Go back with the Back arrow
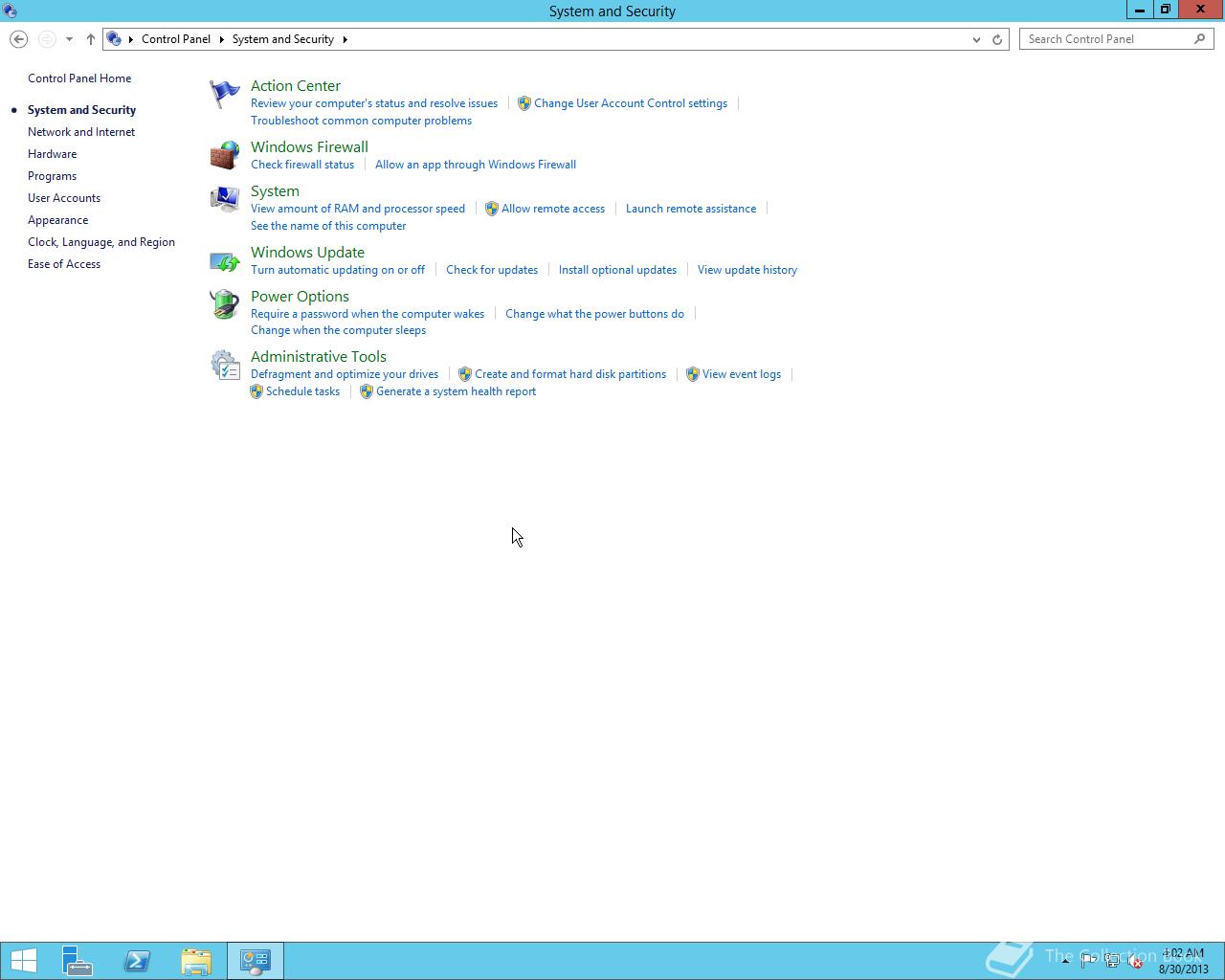 18,39
